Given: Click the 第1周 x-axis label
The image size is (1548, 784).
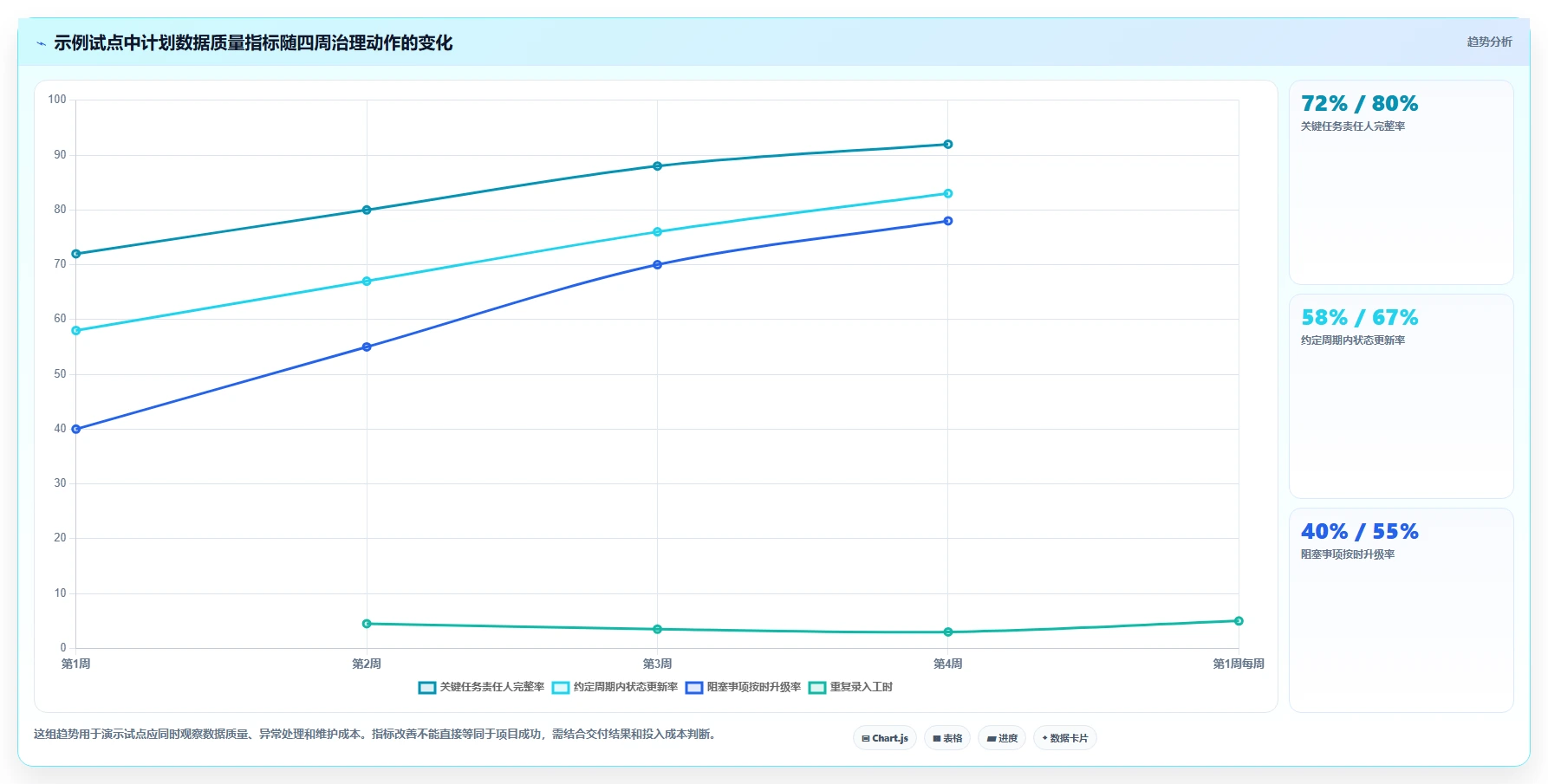Looking at the screenshot, I should pyautogui.click(x=76, y=664).
